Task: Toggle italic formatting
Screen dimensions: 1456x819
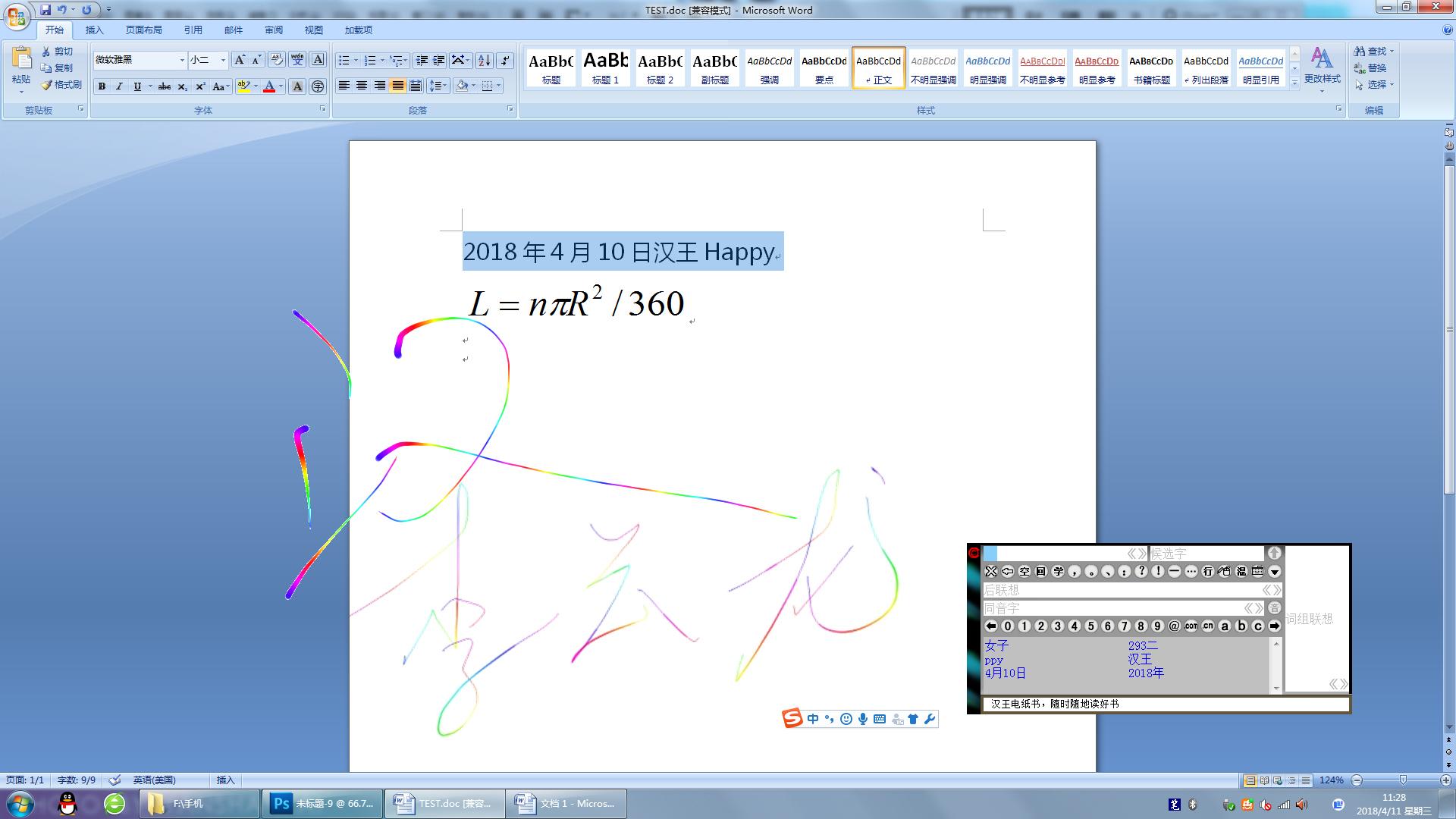Action: click(119, 86)
